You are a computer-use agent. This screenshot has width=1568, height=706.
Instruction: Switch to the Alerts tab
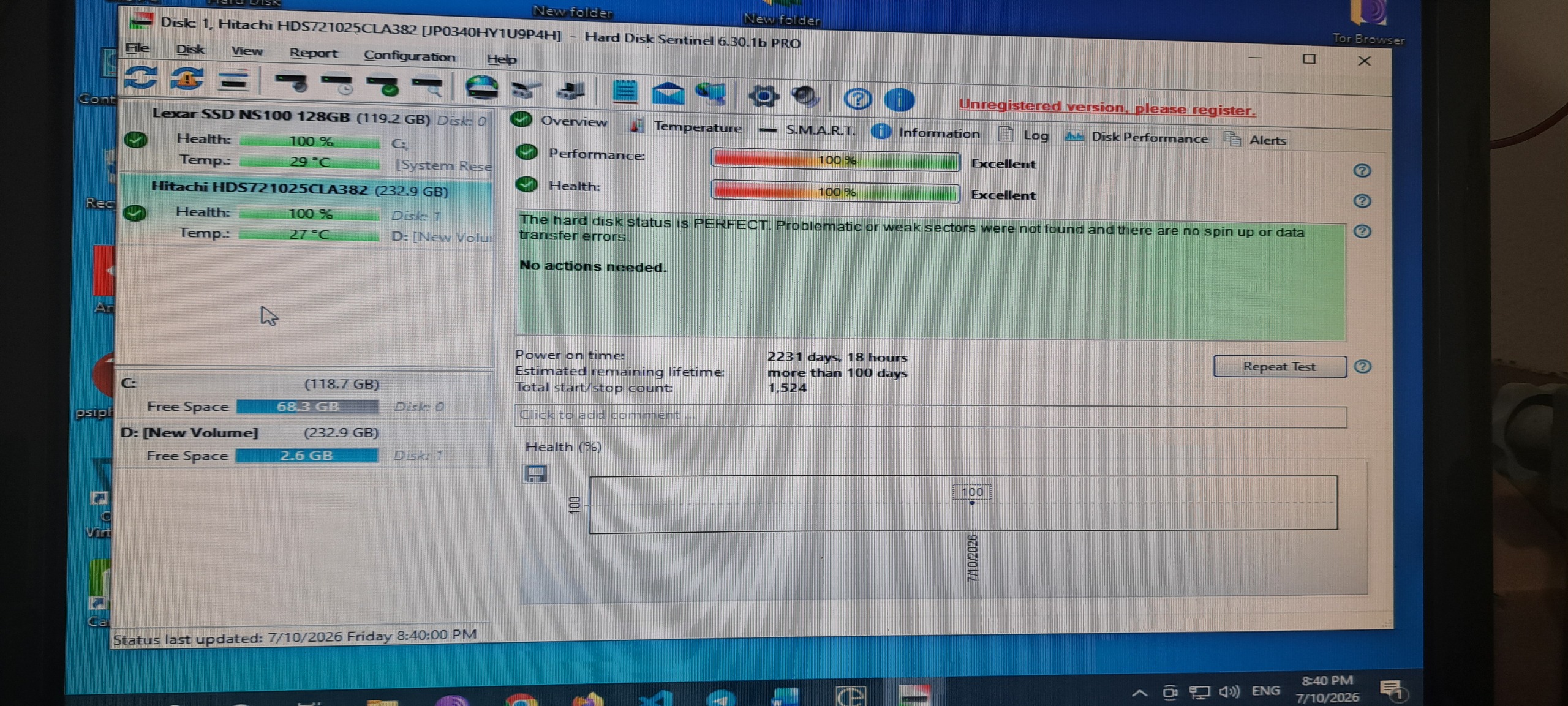coord(1256,140)
